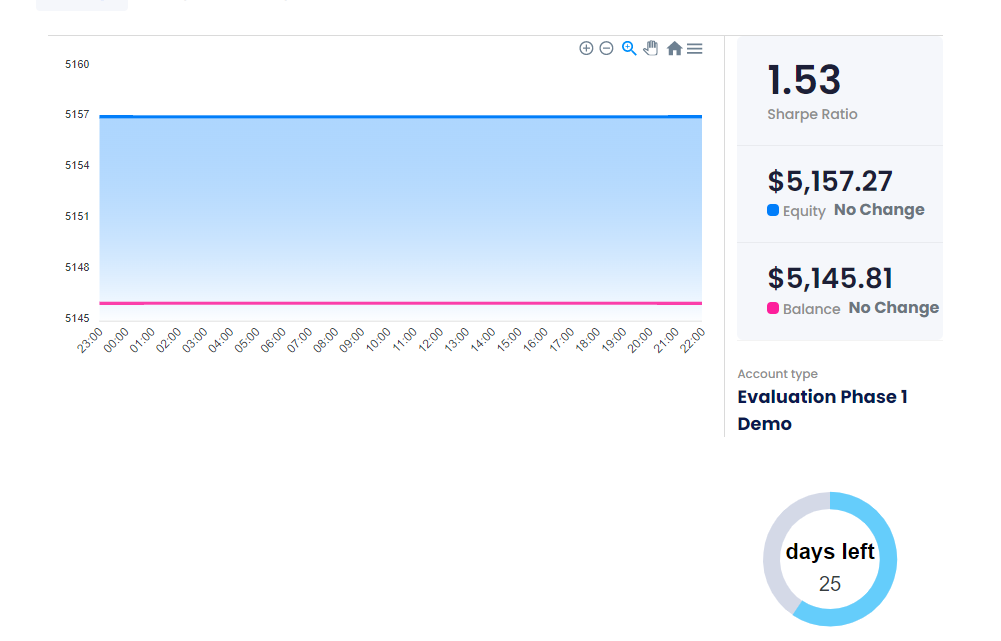Click the 1.53 Sharpe Ratio value
The height and width of the screenshot is (641, 1001).
804,80
